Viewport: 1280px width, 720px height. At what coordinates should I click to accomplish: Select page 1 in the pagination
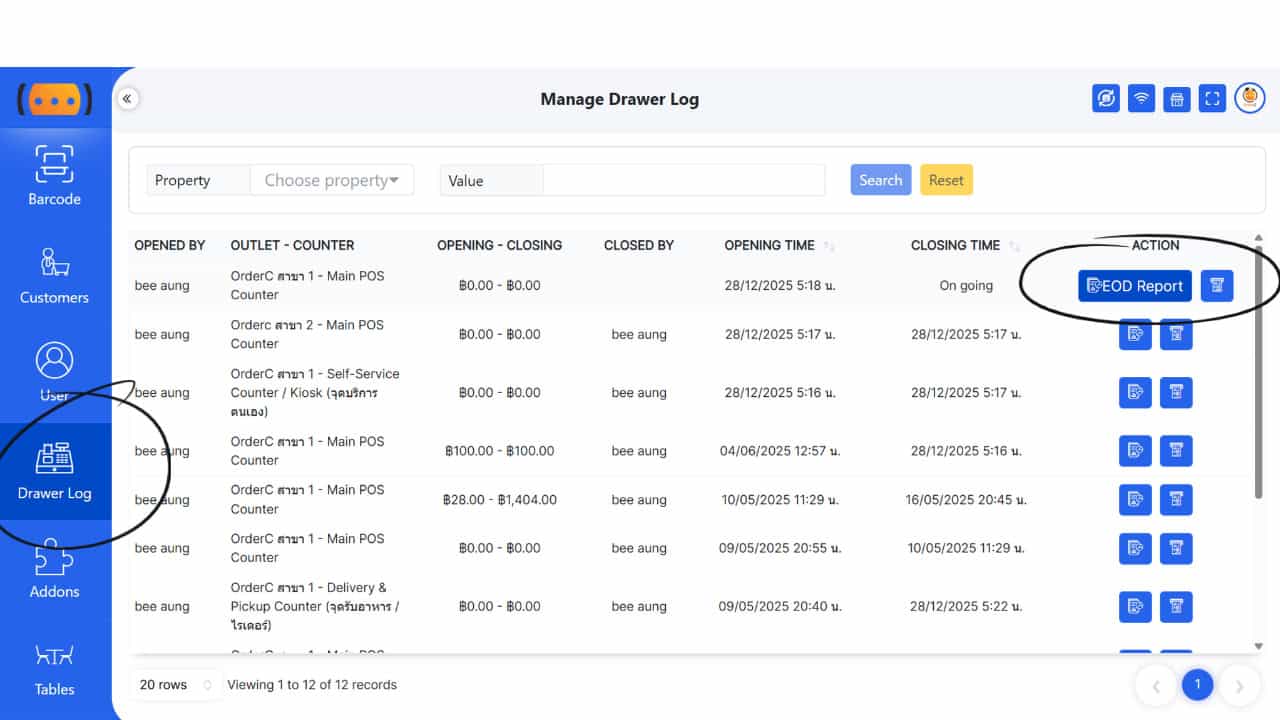(x=1197, y=685)
